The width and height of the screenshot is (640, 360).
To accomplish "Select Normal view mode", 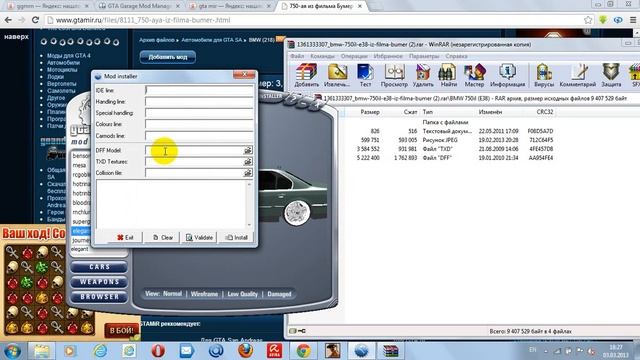I will pos(172,293).
